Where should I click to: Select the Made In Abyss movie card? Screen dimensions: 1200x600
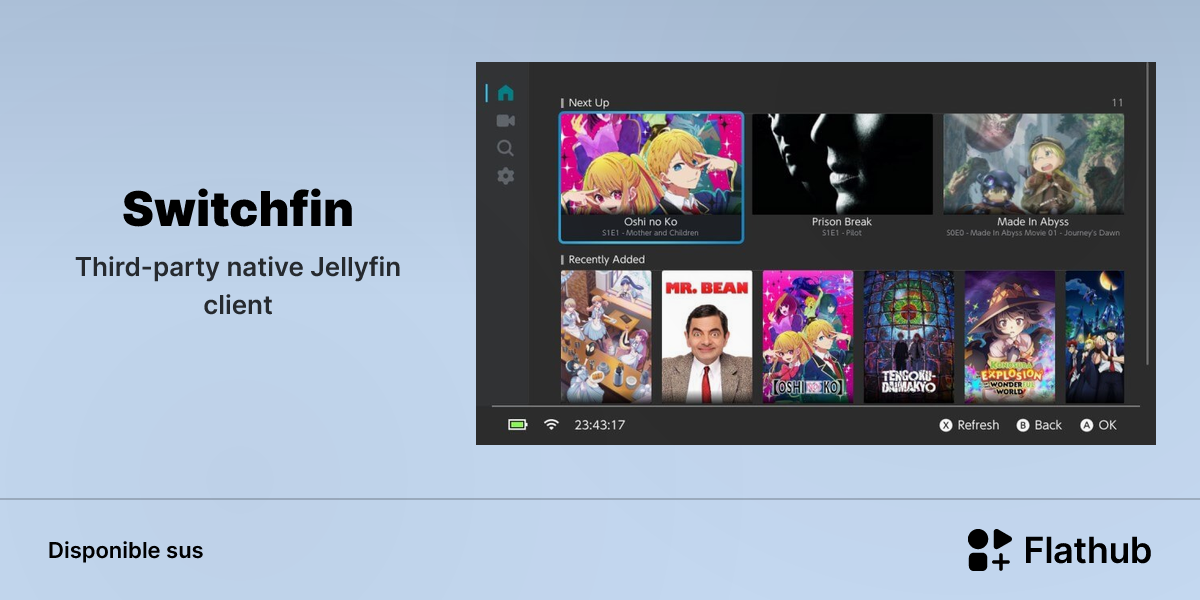point(1033,177)
